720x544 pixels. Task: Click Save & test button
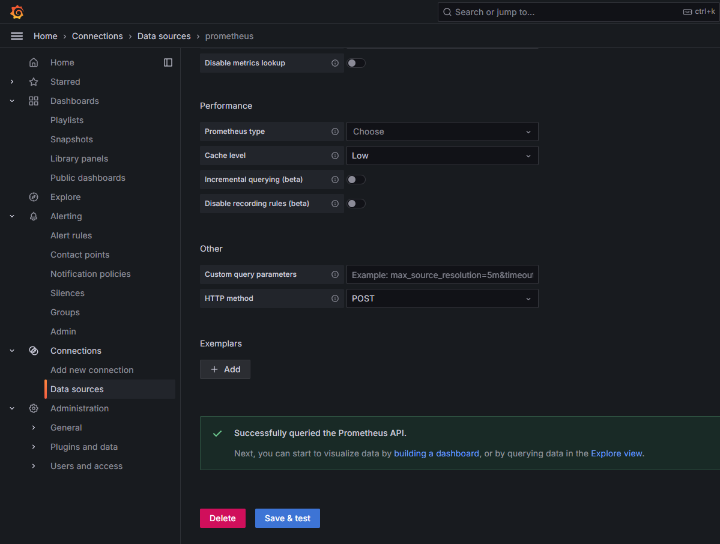click(287, 518)
